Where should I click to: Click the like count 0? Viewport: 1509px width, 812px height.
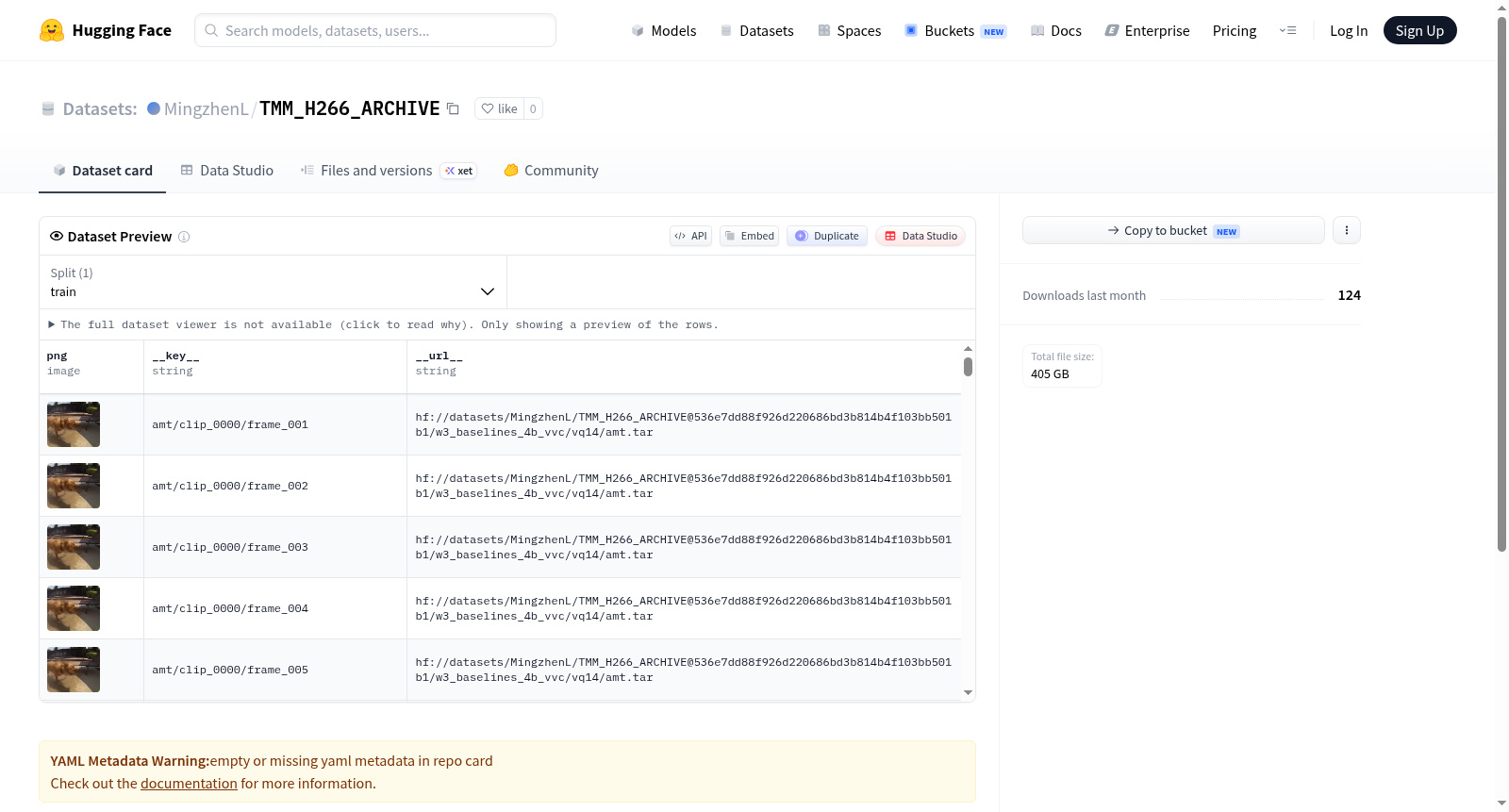pos(533,108)
